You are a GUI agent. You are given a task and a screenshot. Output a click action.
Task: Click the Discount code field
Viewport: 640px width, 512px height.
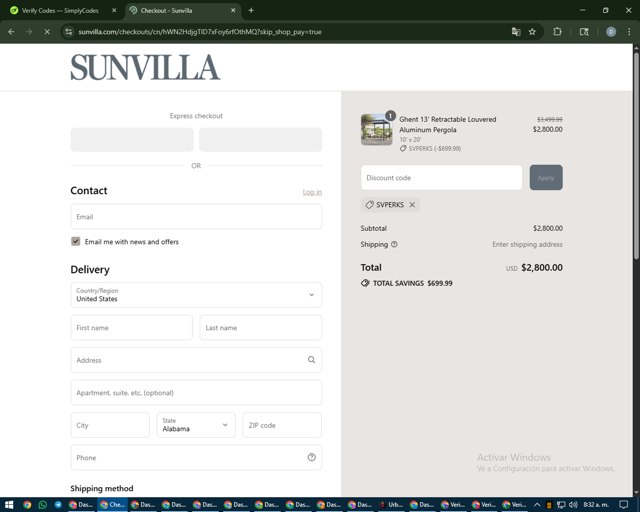click(441, 178)
